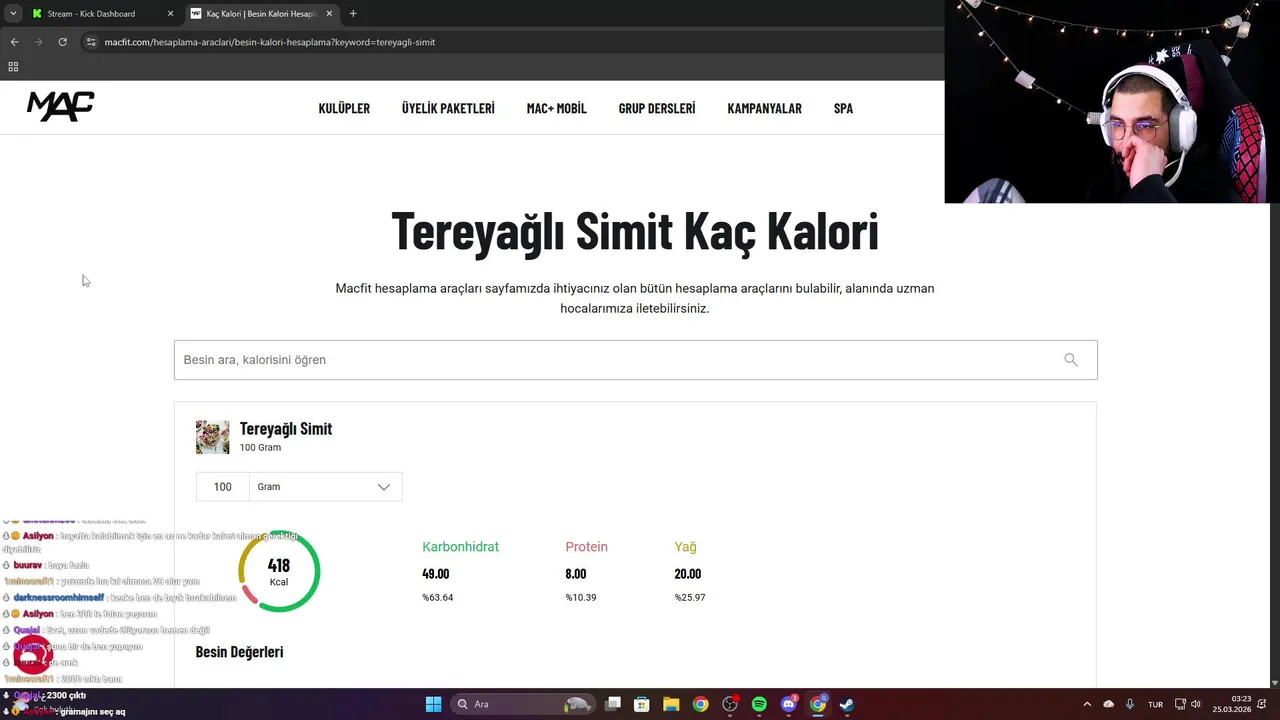Image resolution: width=1280 pixels, height=720 pixels.
Task: Click the %63.64 carbohydrate percentage
Action: tap(438, 598)
